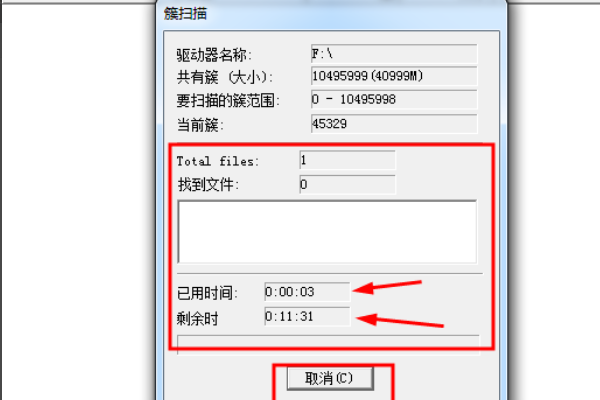Click the 驱动器名称 label

point(214,56)
